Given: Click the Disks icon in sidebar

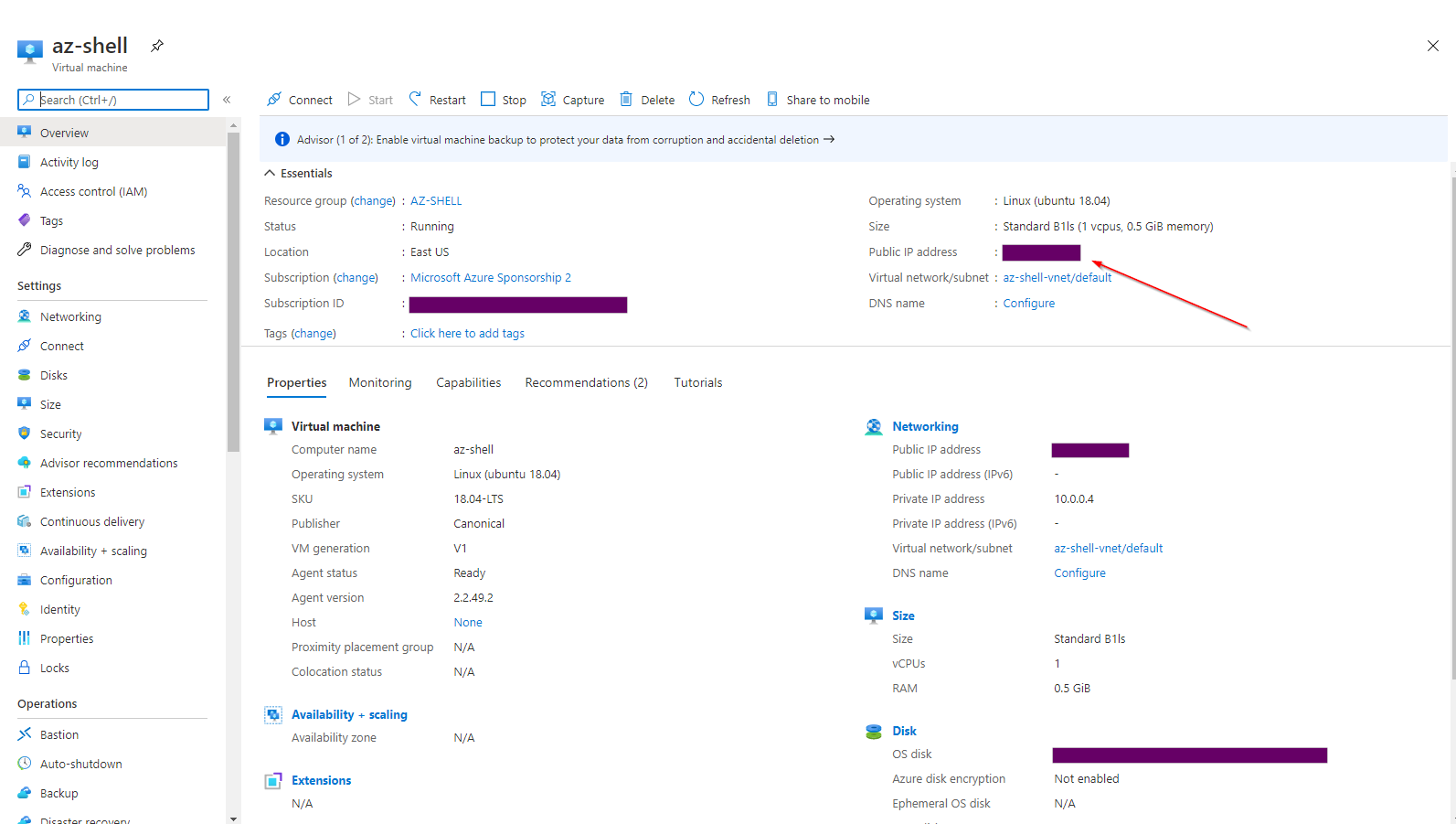Looking at the screenshot, I should [25, 375].
